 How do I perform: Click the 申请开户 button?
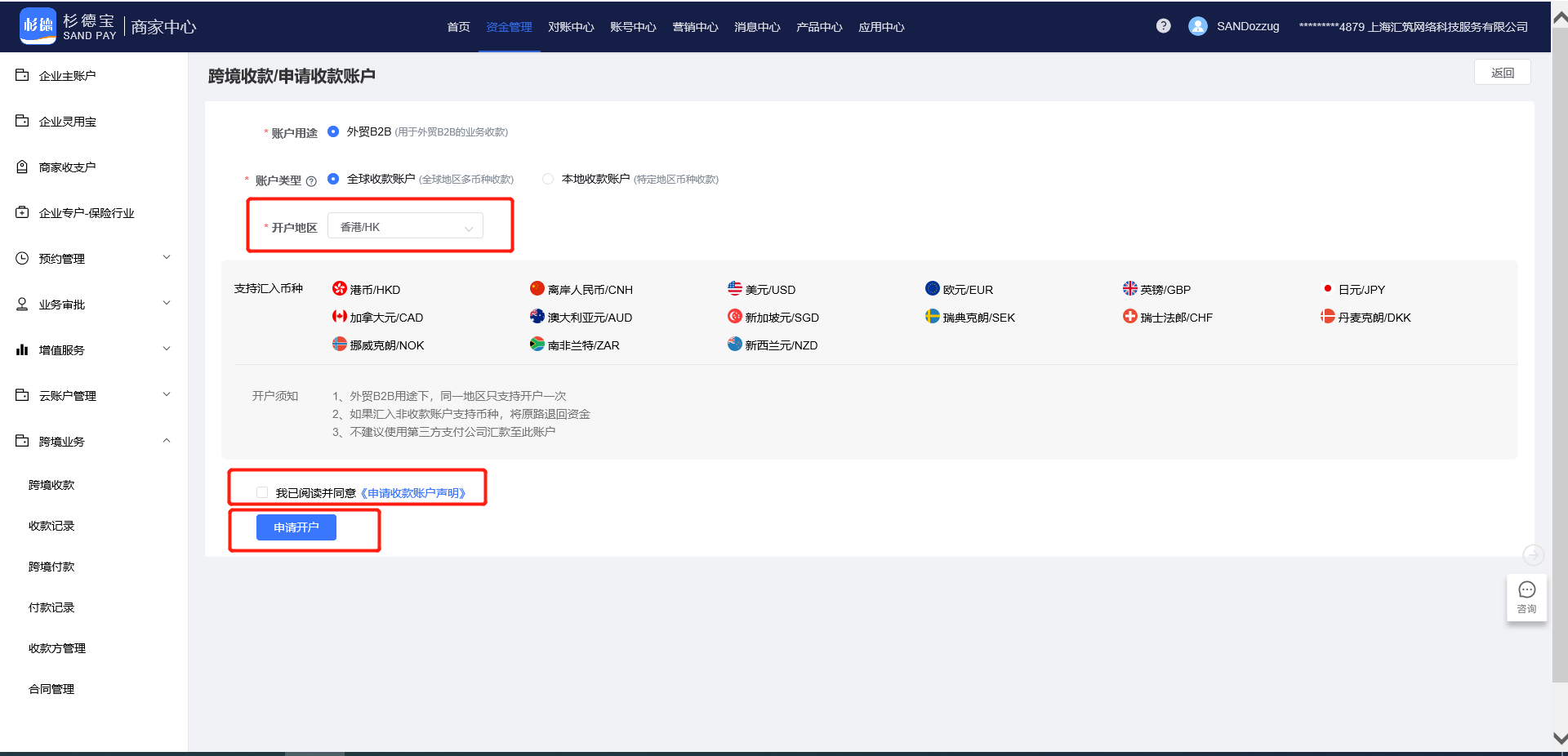coord(296,527)
